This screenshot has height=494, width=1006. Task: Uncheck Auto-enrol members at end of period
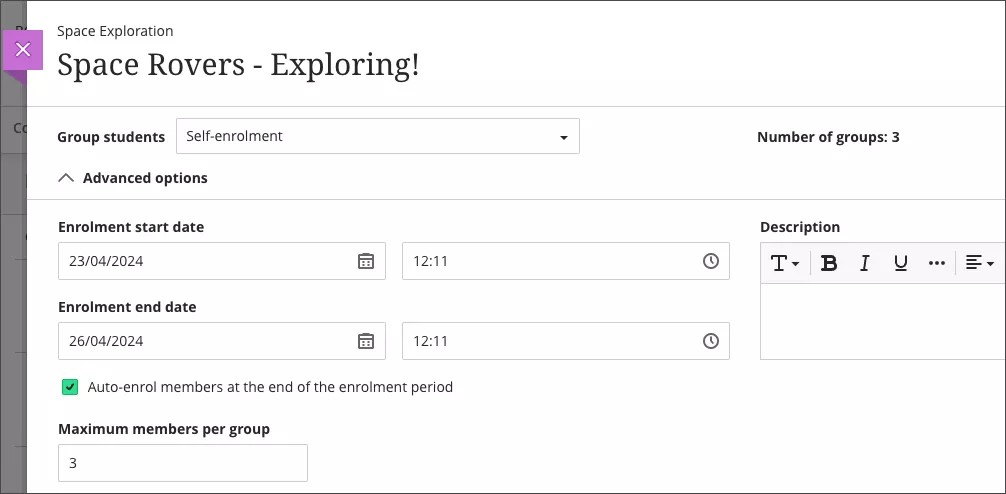coord(70,387)
